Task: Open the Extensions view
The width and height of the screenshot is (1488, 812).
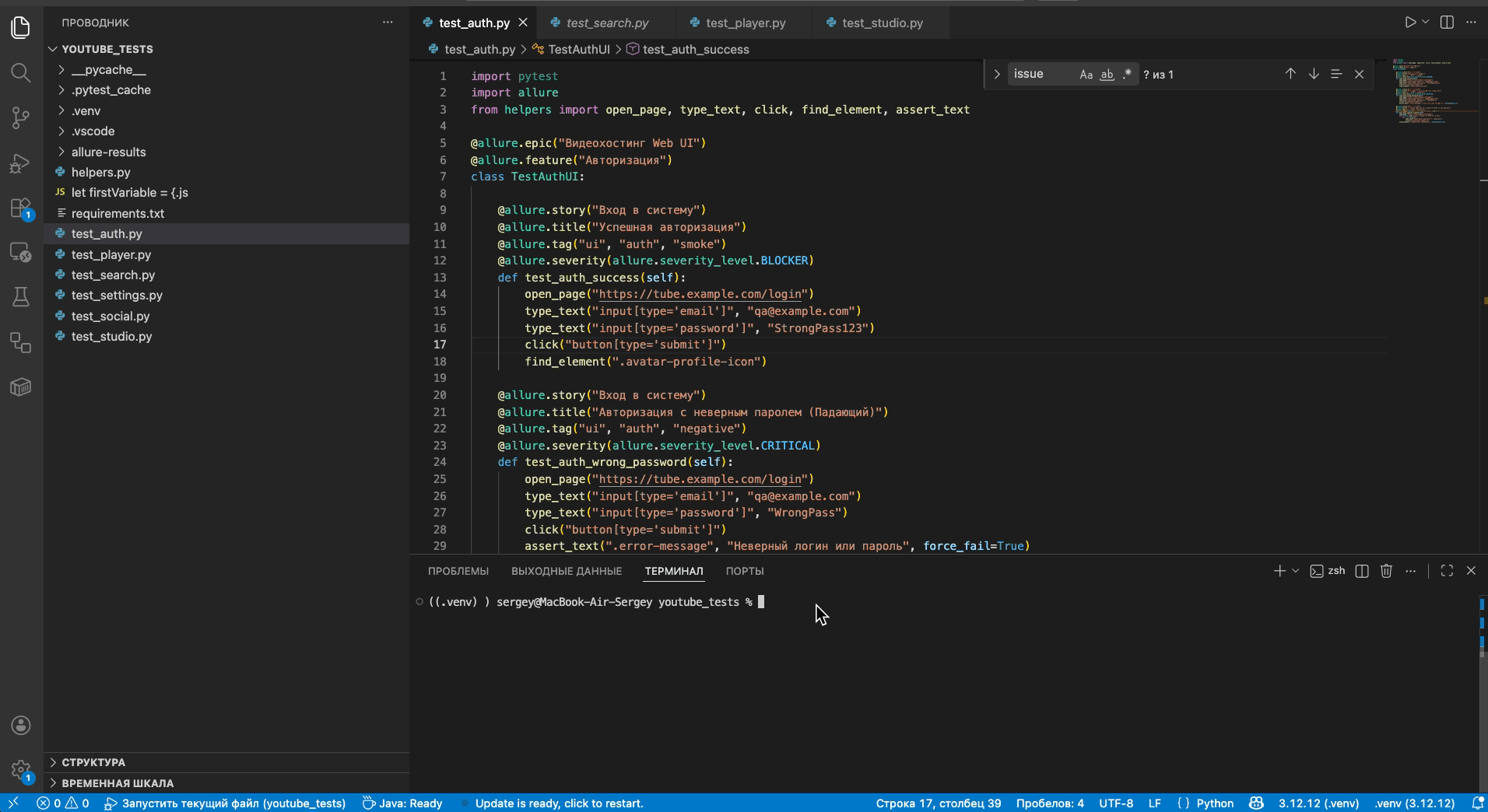Action: tap(21, 208)
